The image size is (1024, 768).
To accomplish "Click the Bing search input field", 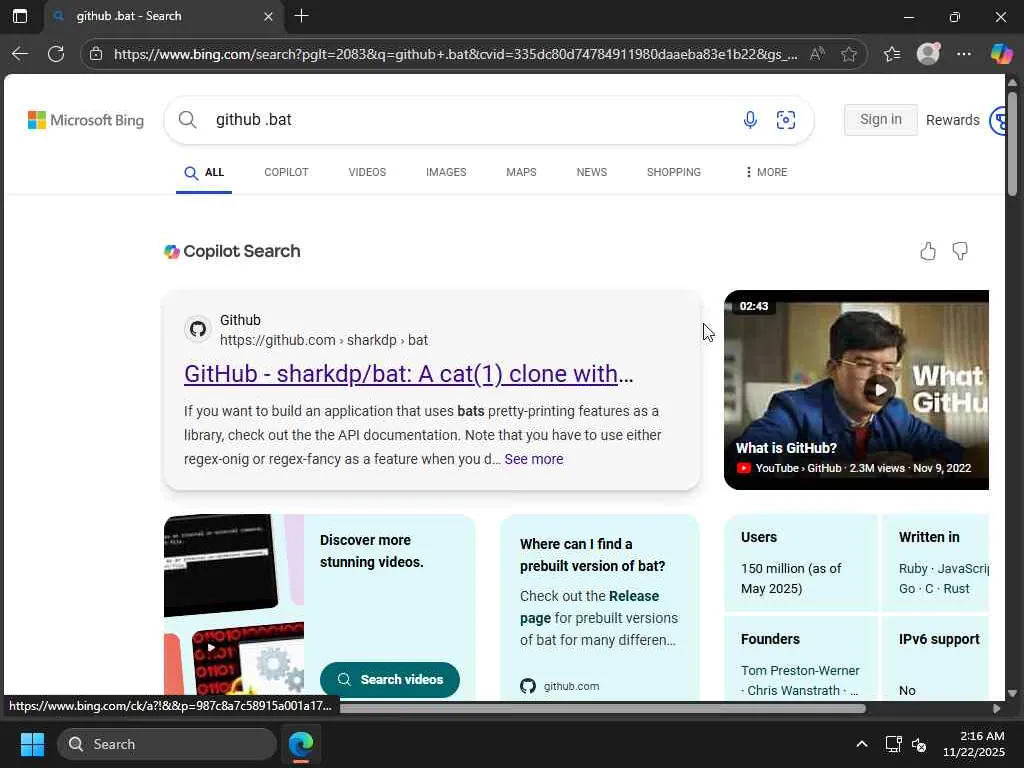I will click(x=470, y=120).
